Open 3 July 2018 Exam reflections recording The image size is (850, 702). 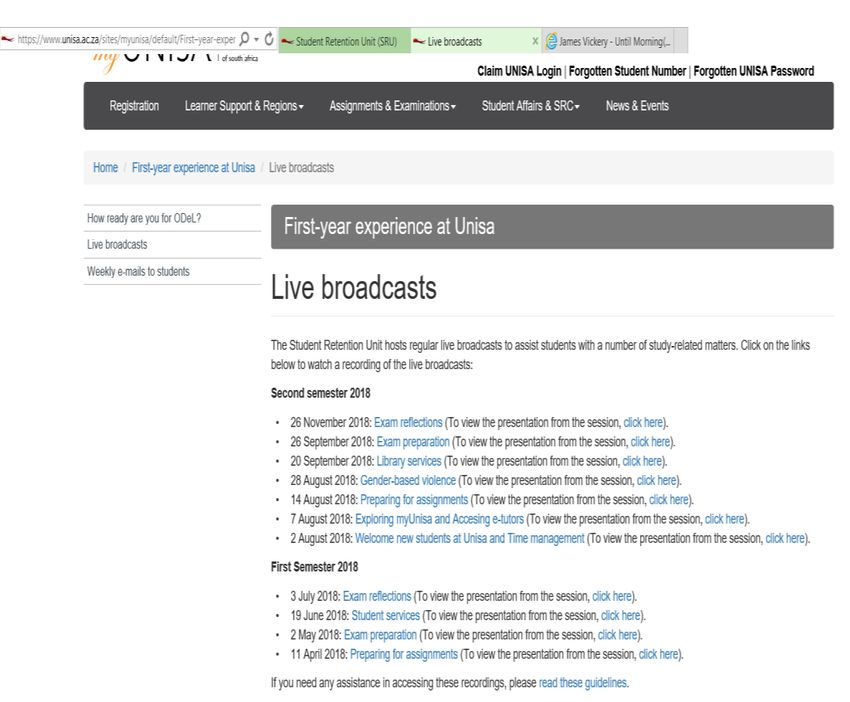[377, 596]
